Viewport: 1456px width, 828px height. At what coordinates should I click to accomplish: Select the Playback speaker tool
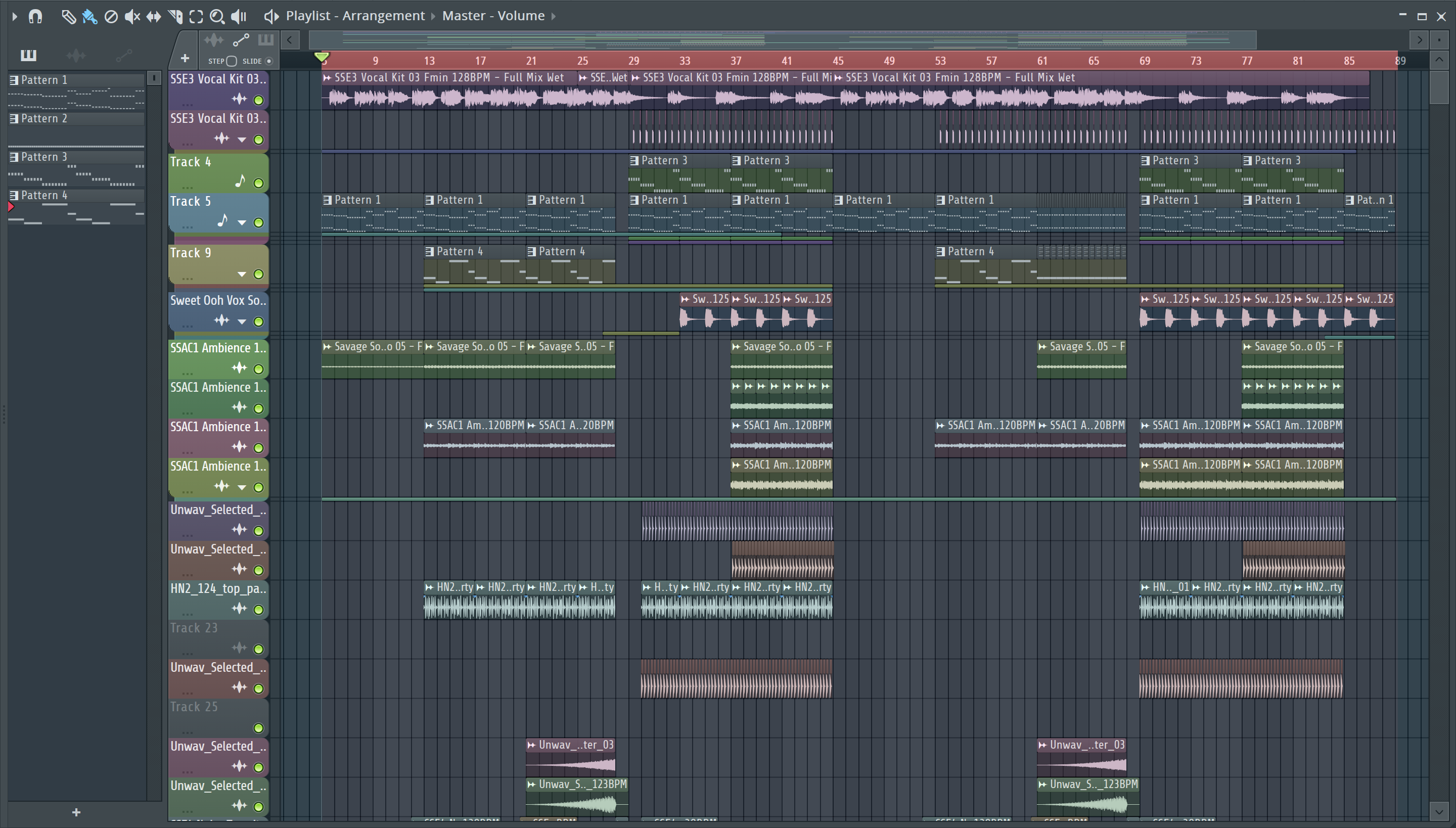pyautogui.click(x=239, y=17)
